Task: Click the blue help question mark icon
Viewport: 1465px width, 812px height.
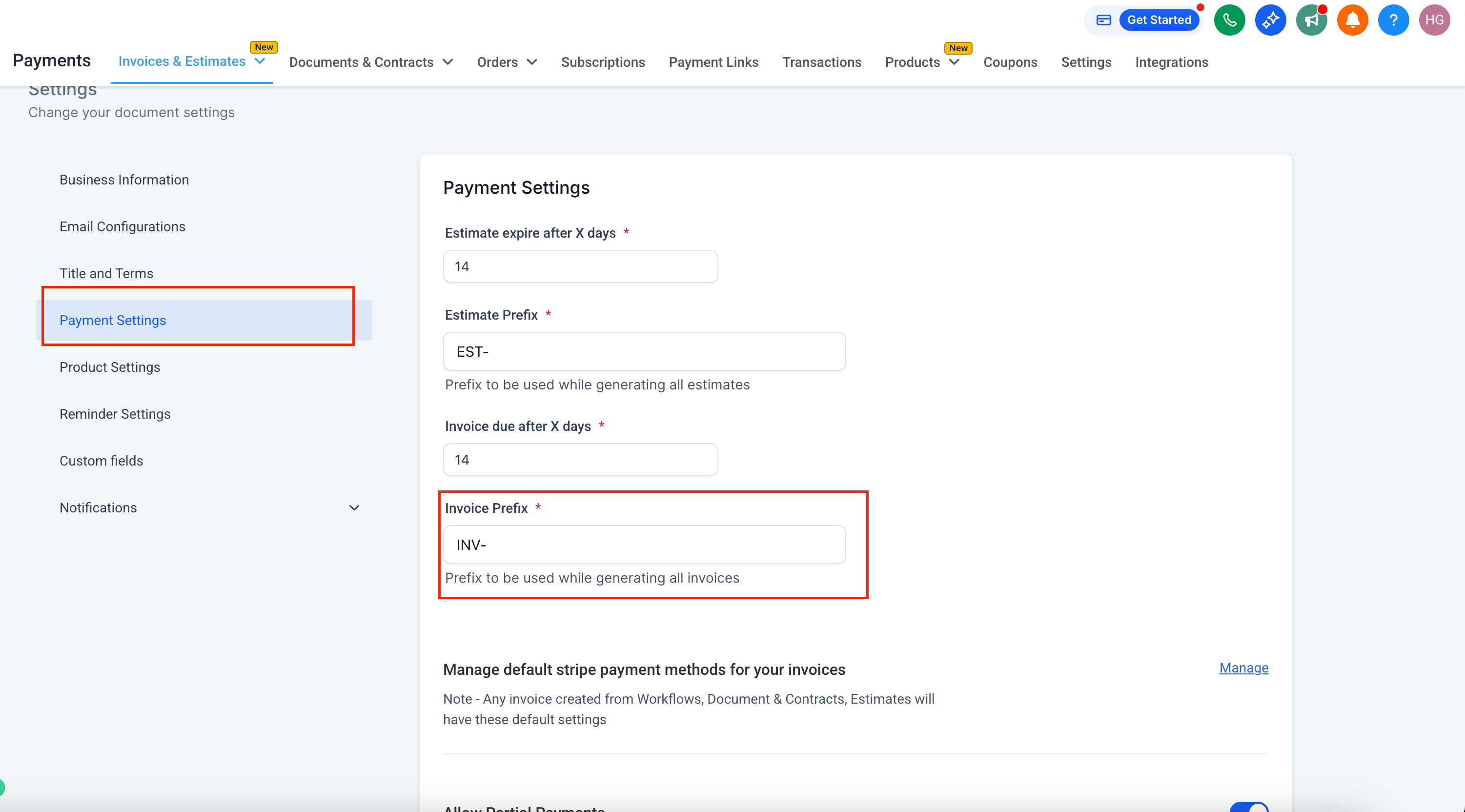Action: 1393,20
